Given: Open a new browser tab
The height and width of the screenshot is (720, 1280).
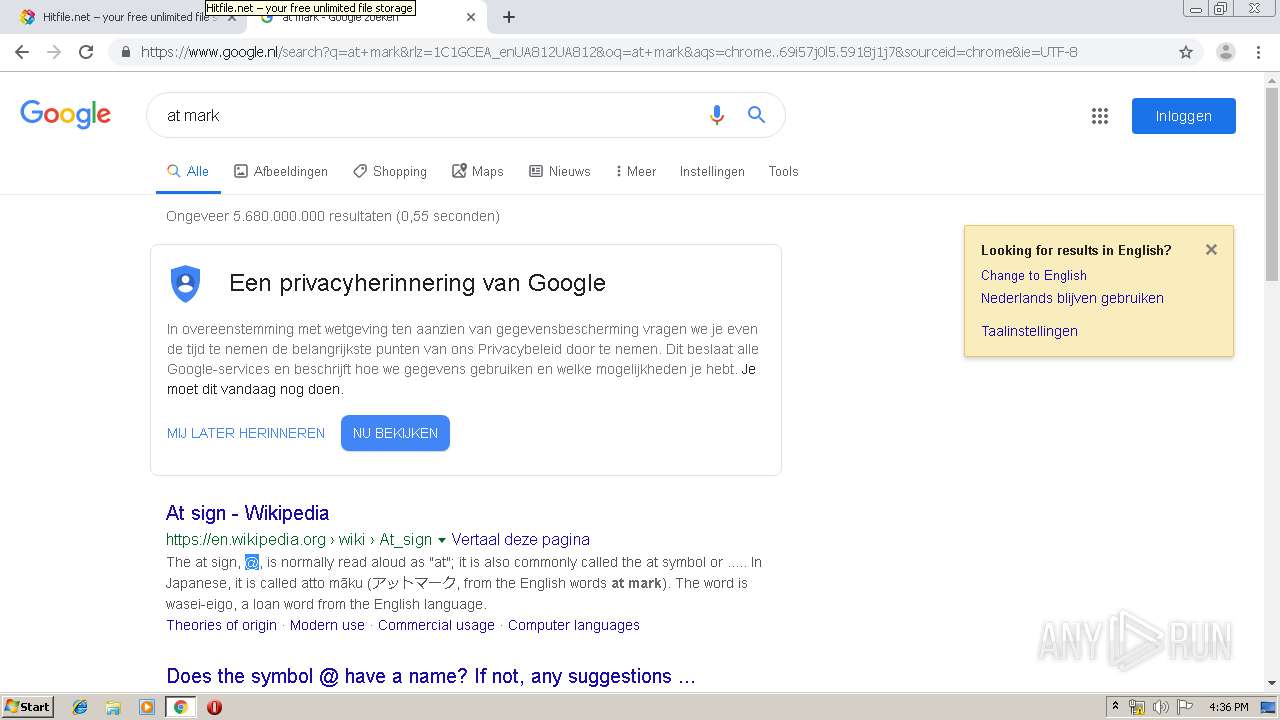Looking at the screenshot, I should (x=509, y=17).
